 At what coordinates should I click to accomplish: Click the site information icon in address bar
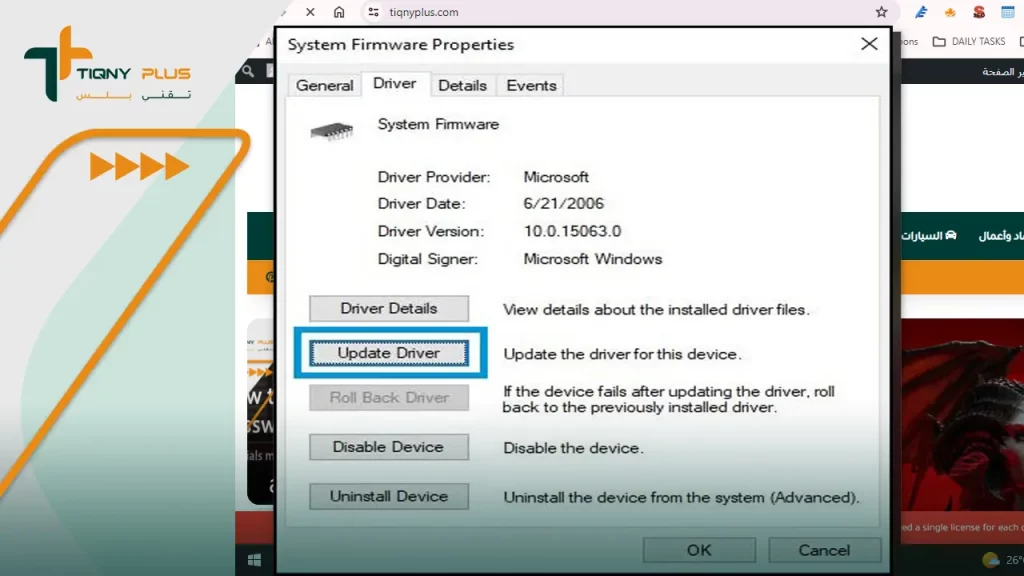pyautogui.click(x=374, y=12)
